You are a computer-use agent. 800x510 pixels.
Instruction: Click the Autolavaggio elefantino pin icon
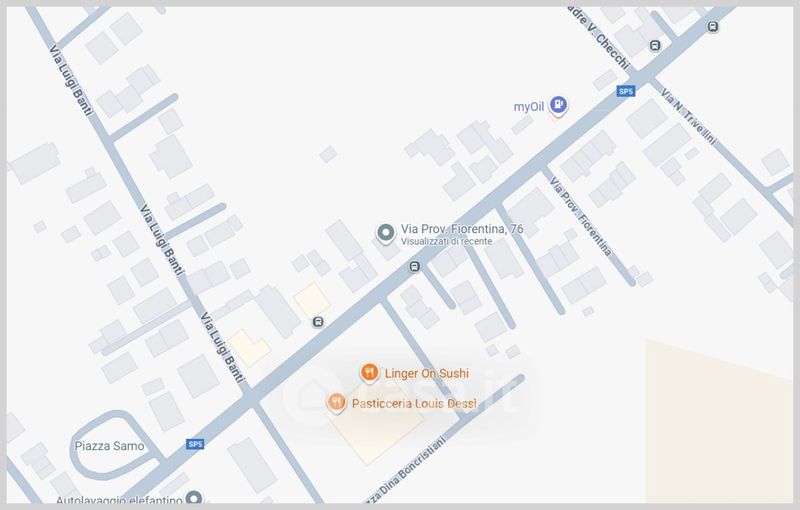tap(194, 497)
